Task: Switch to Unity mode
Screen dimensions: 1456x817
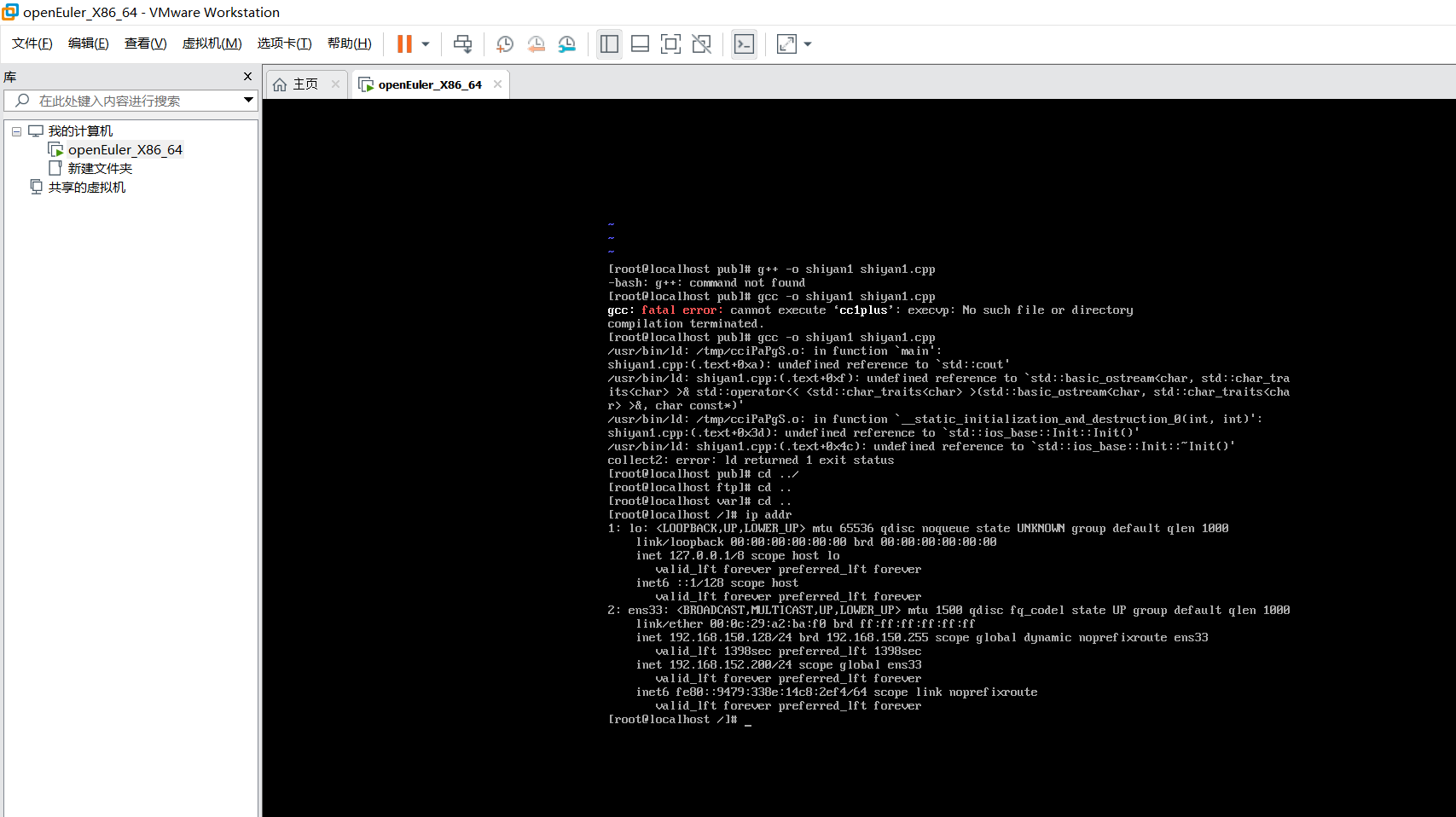Action: 701,43
